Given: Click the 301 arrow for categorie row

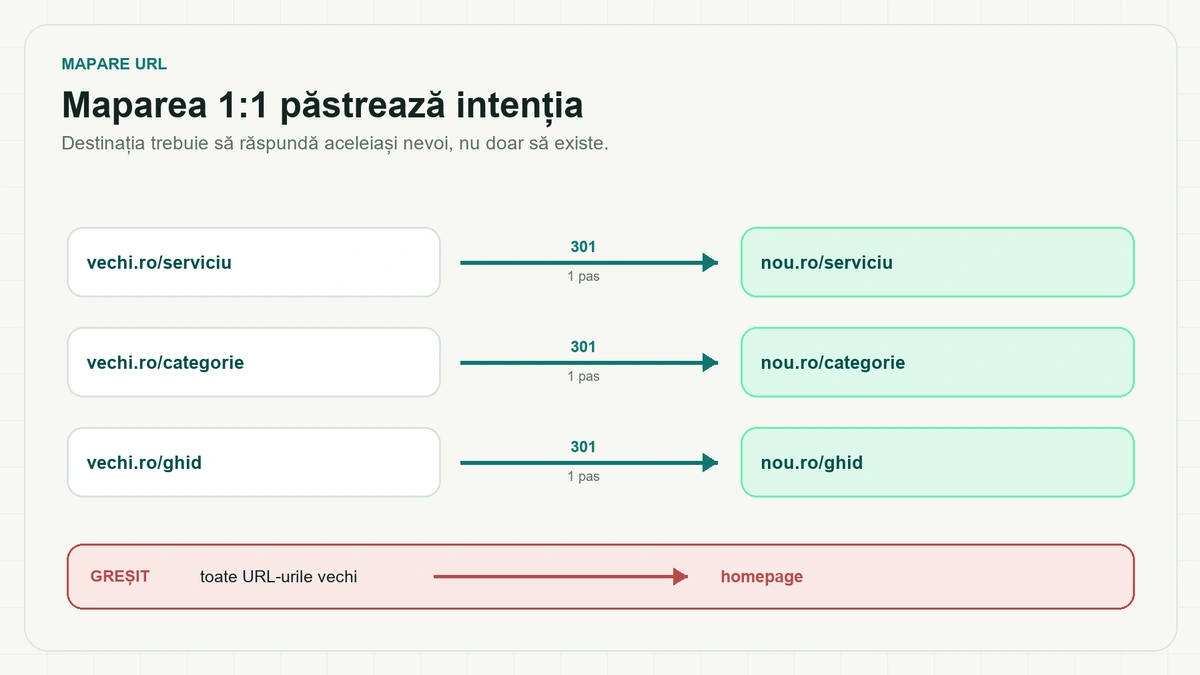Looking at the screenshot, I should tap(589, 363).
